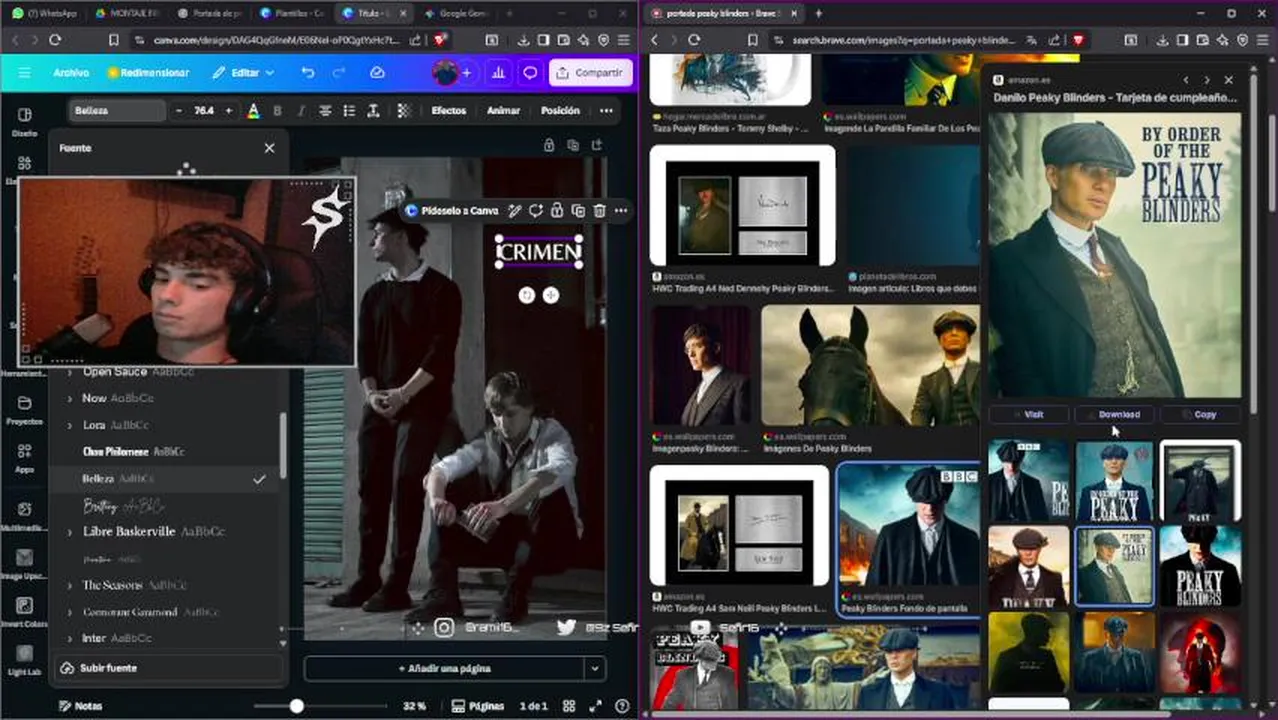Redo action in Canva toolbar
Viewport: 1278px width, 720px height.
point(338,73)
